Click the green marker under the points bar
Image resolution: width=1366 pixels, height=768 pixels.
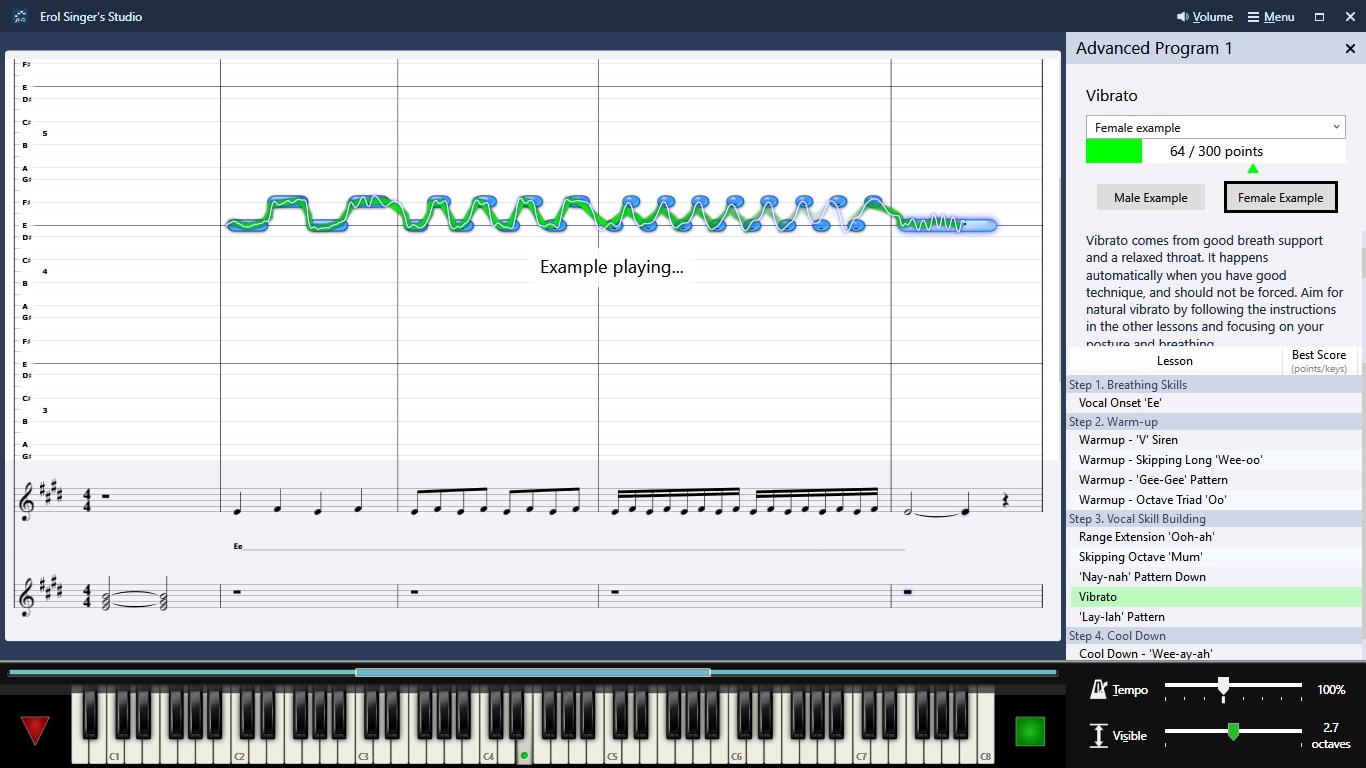tap(1253, 168)
